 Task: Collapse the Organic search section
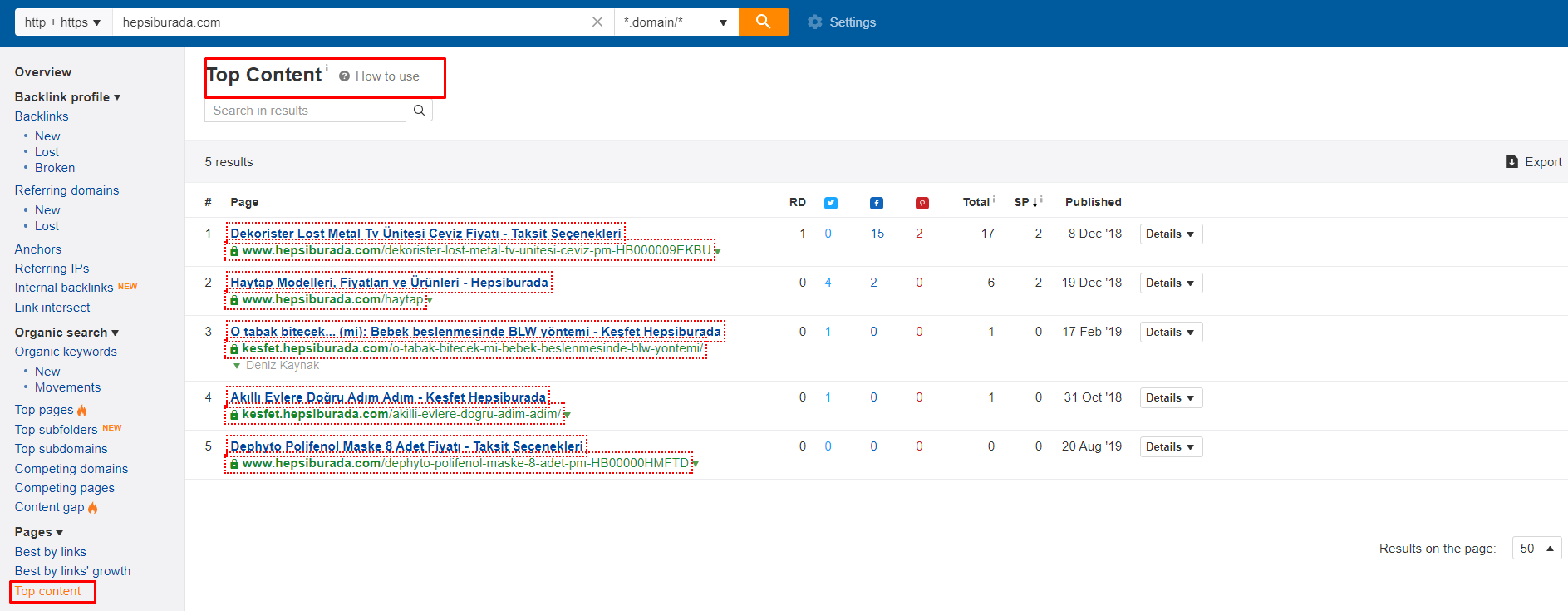[x=66, y=333]
